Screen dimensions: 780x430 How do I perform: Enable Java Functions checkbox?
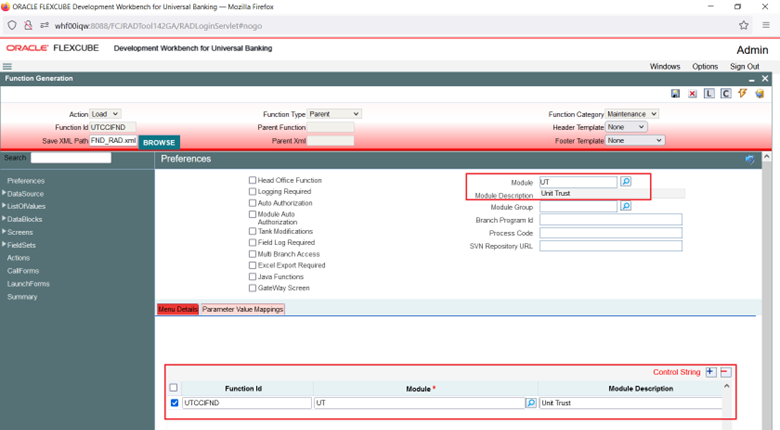tap(253, 277)
